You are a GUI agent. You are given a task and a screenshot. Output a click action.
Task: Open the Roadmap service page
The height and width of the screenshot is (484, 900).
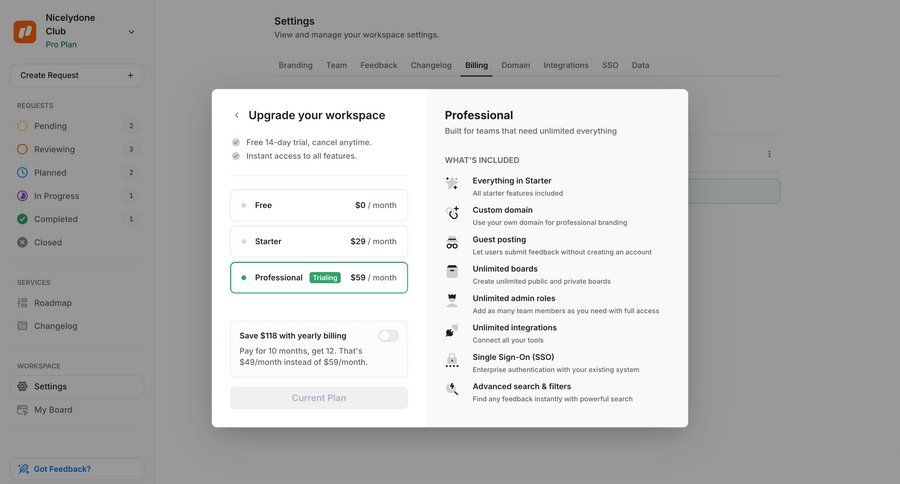[53, 303]
